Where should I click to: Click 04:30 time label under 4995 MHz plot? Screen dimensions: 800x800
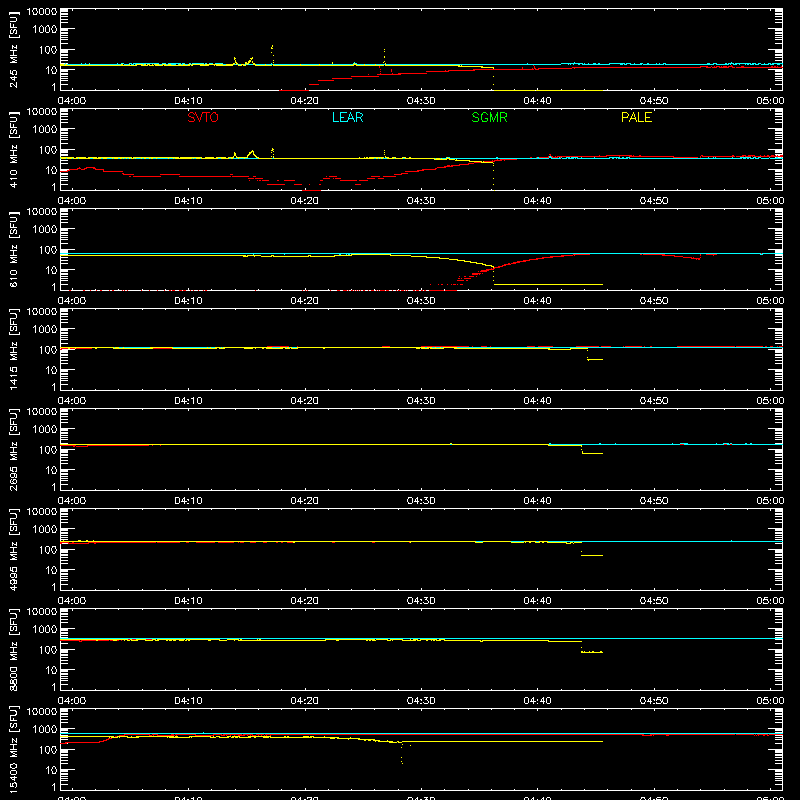pos(421,601)
